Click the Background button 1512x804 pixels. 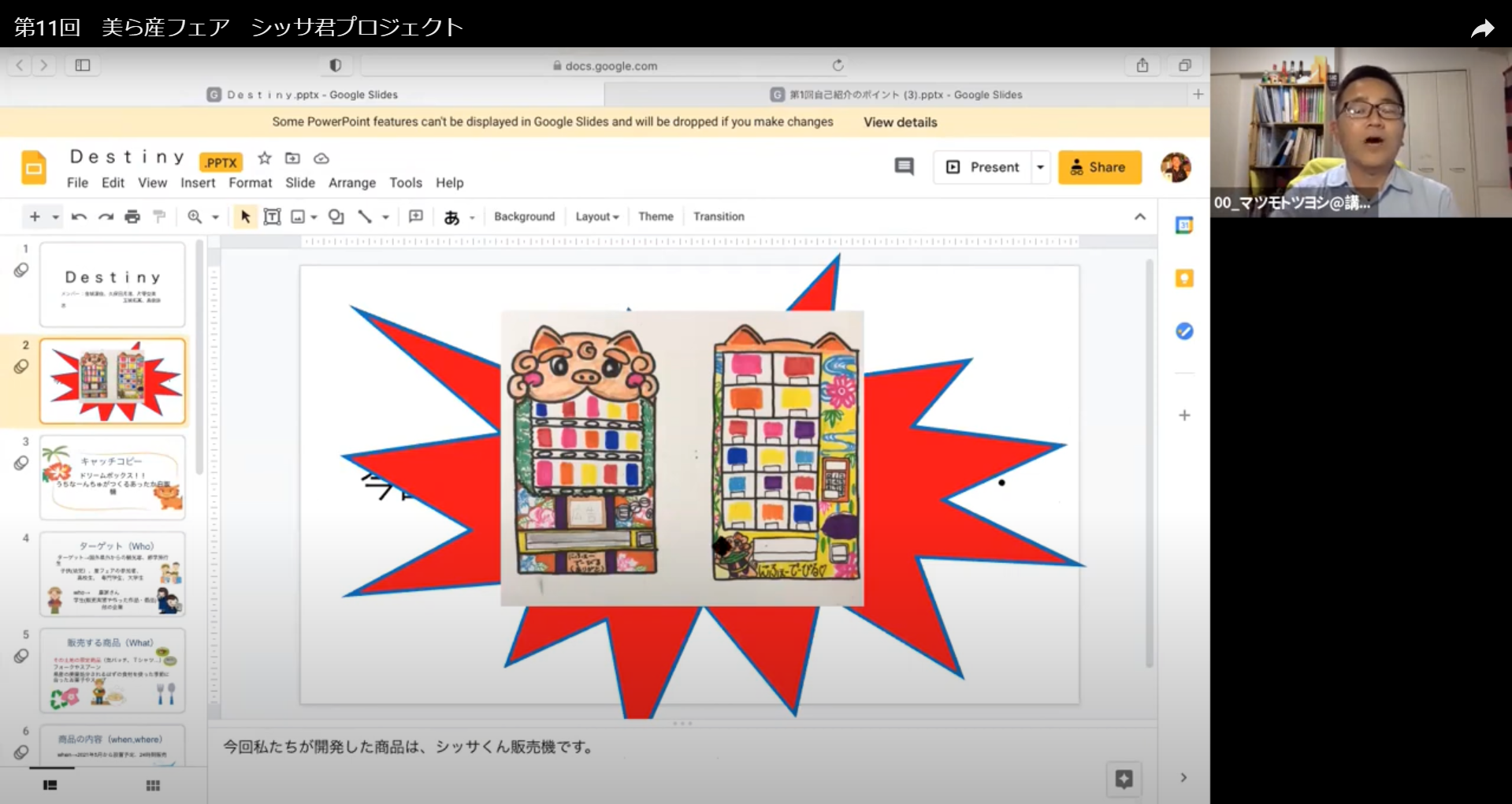click(524, 217)
